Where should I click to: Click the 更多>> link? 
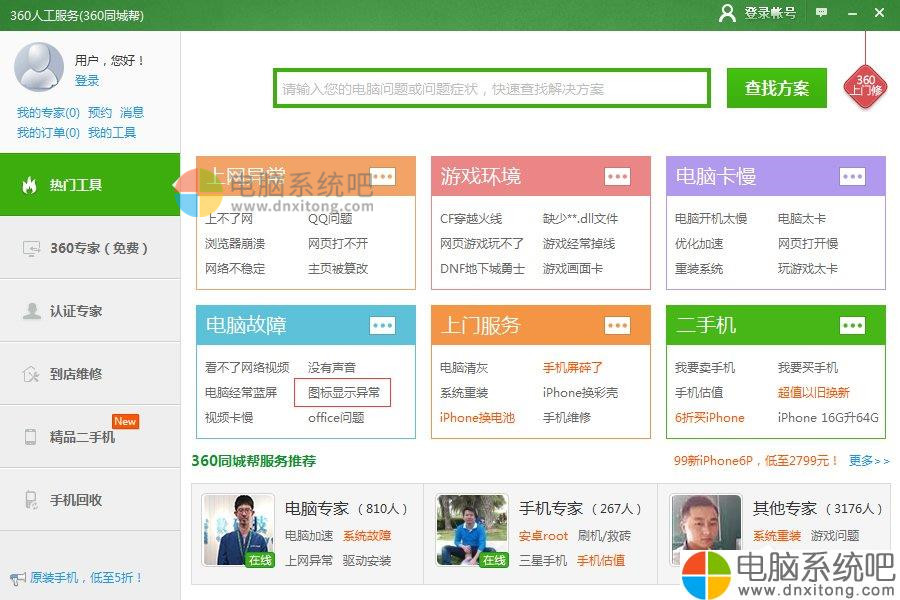[869, 460]
